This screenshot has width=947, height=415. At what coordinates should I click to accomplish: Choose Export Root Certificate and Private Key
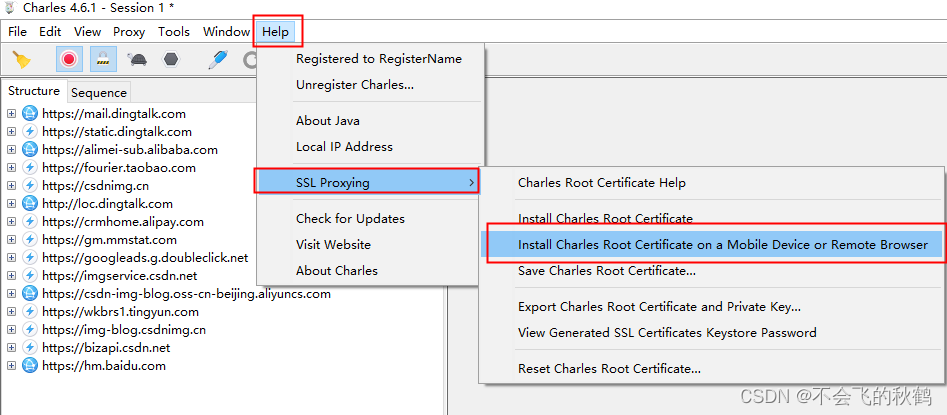pyautogui.click(x=660, y=307)
